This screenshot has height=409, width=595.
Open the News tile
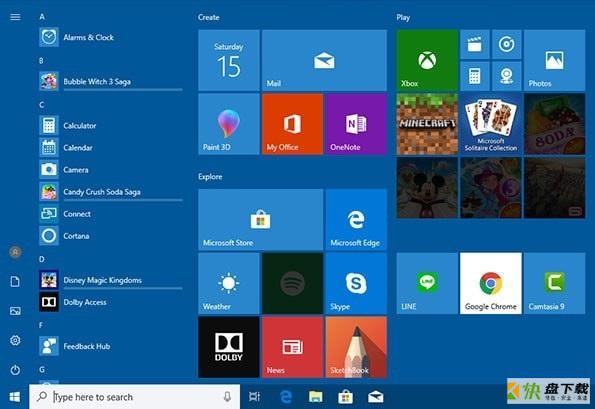click(x=293, y=347)
